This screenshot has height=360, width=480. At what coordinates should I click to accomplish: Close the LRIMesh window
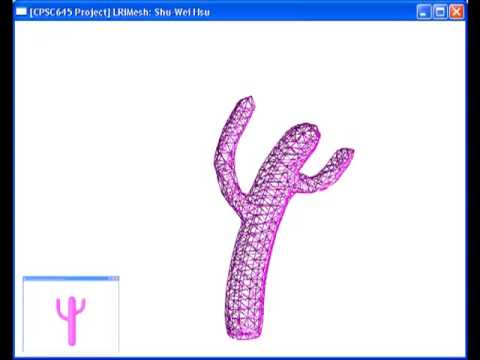456,12
